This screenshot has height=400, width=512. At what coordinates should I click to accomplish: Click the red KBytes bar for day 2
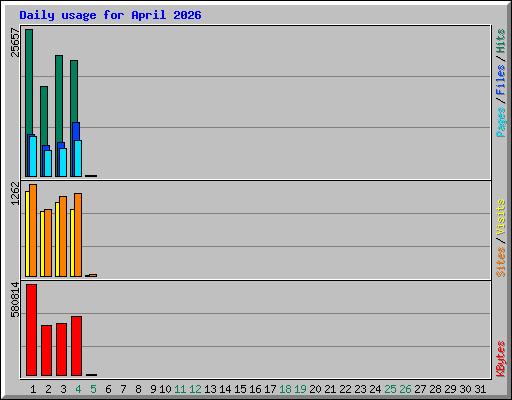[46, 350]
